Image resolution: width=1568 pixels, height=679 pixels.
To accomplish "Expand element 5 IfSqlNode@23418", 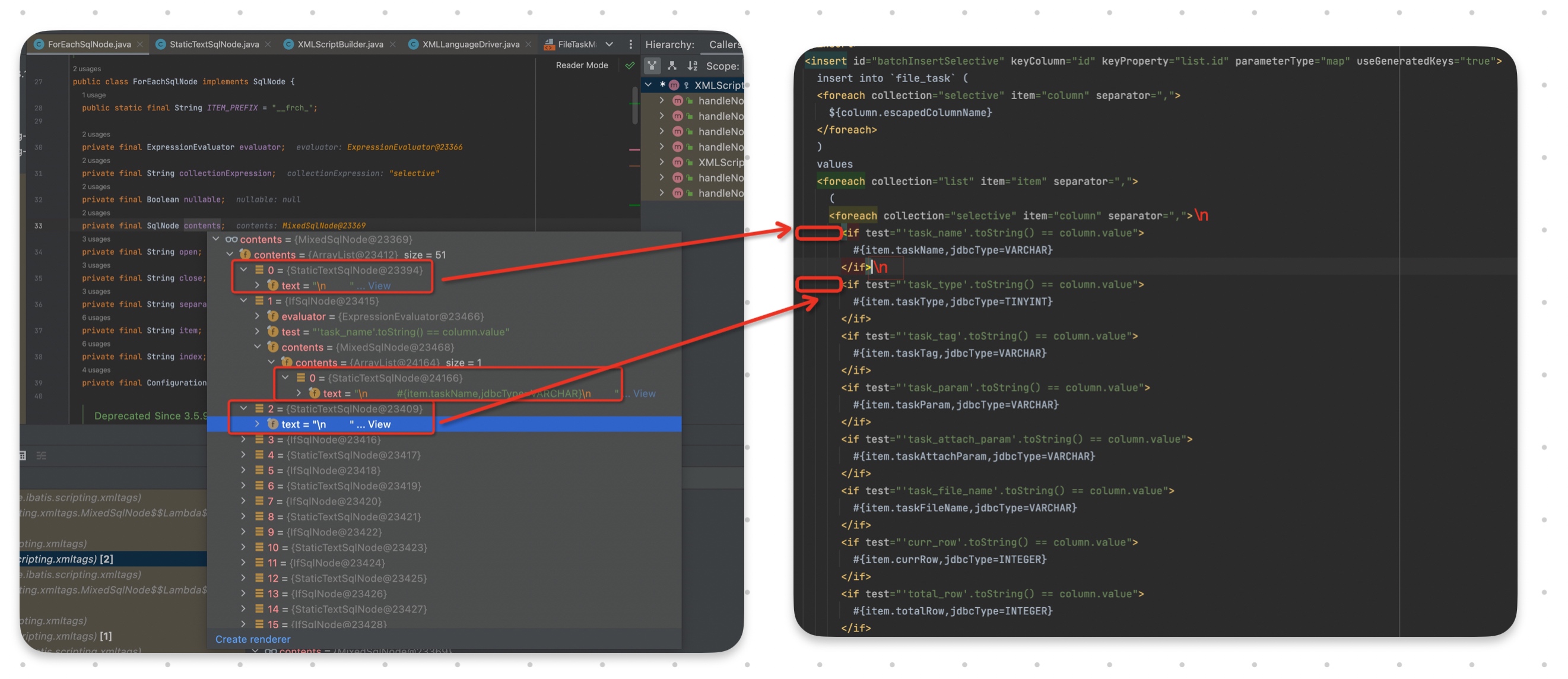I will pyautogui.click(x=243, y=470).
